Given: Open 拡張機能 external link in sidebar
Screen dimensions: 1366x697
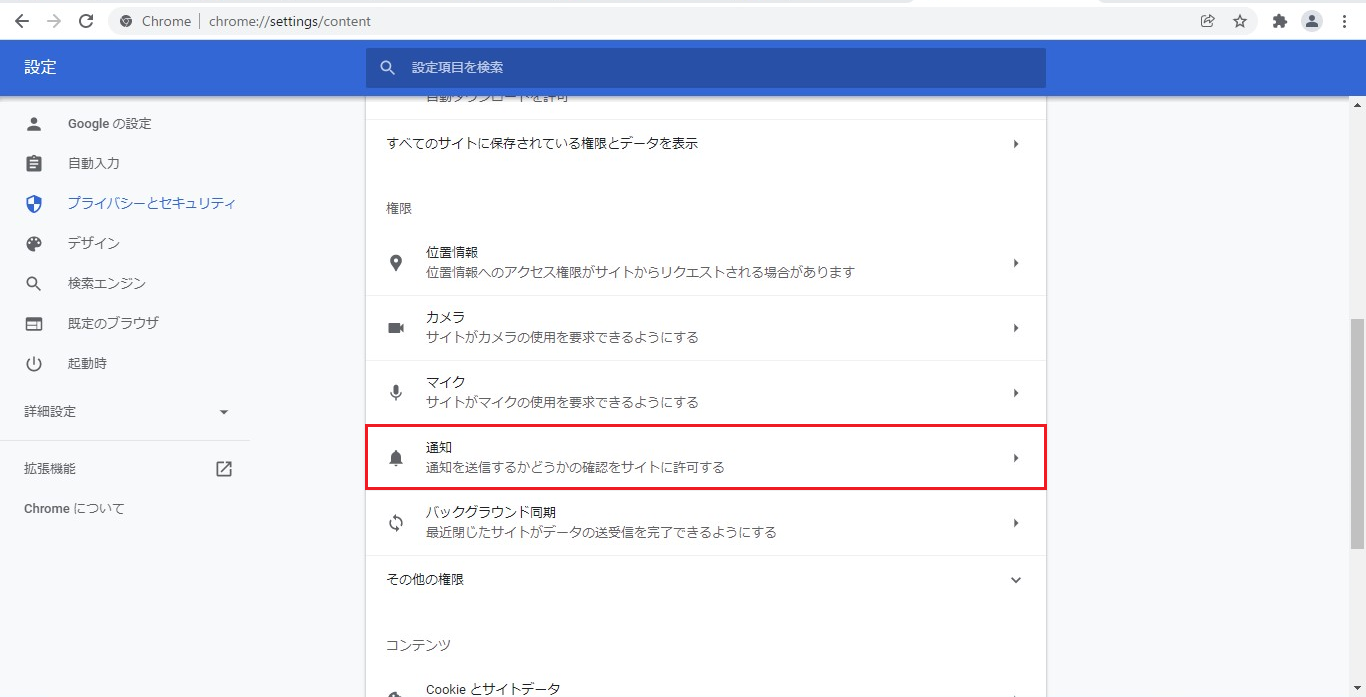Looking at the screenshot, I should click(x=224, y=469).
